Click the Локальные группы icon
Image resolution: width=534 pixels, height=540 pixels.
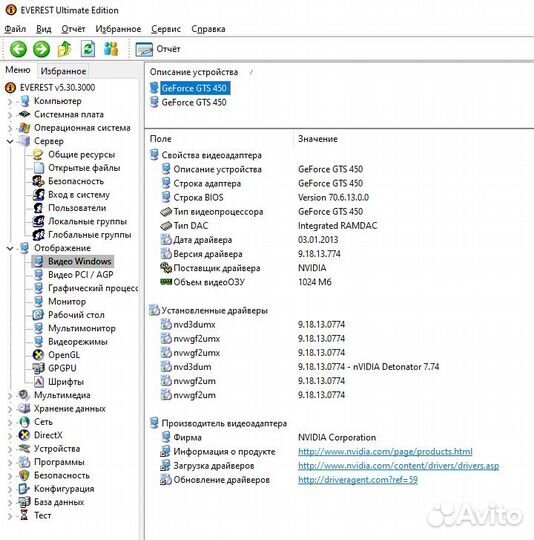(x=38, y=221)
